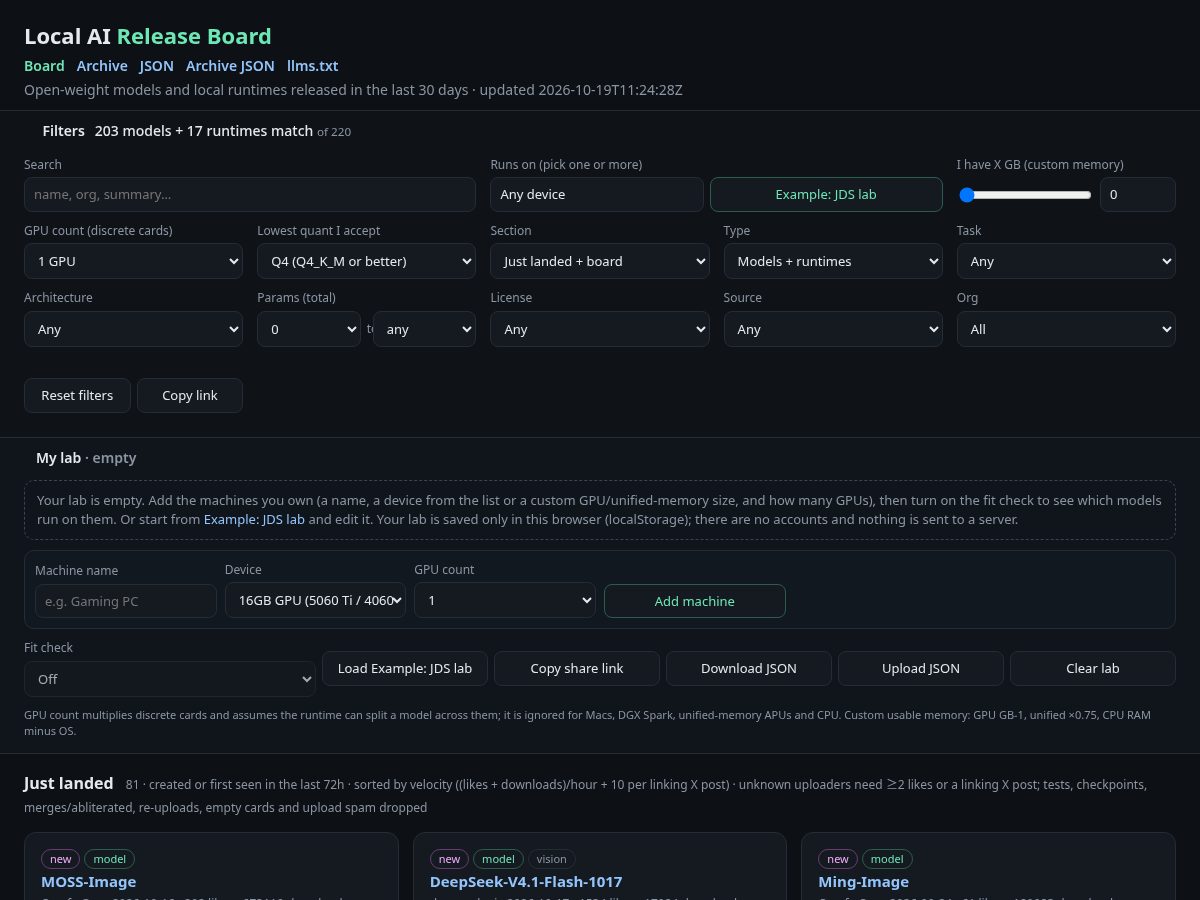This screenshot has width=1200, height=900.
Task: Open the llms.txt link
Action: coord(313,66)
